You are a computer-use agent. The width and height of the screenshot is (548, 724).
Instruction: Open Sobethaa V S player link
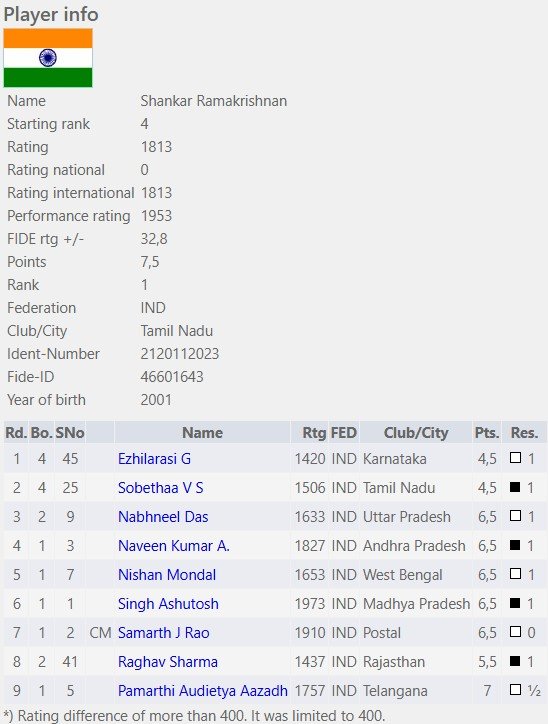click(160, 488)
